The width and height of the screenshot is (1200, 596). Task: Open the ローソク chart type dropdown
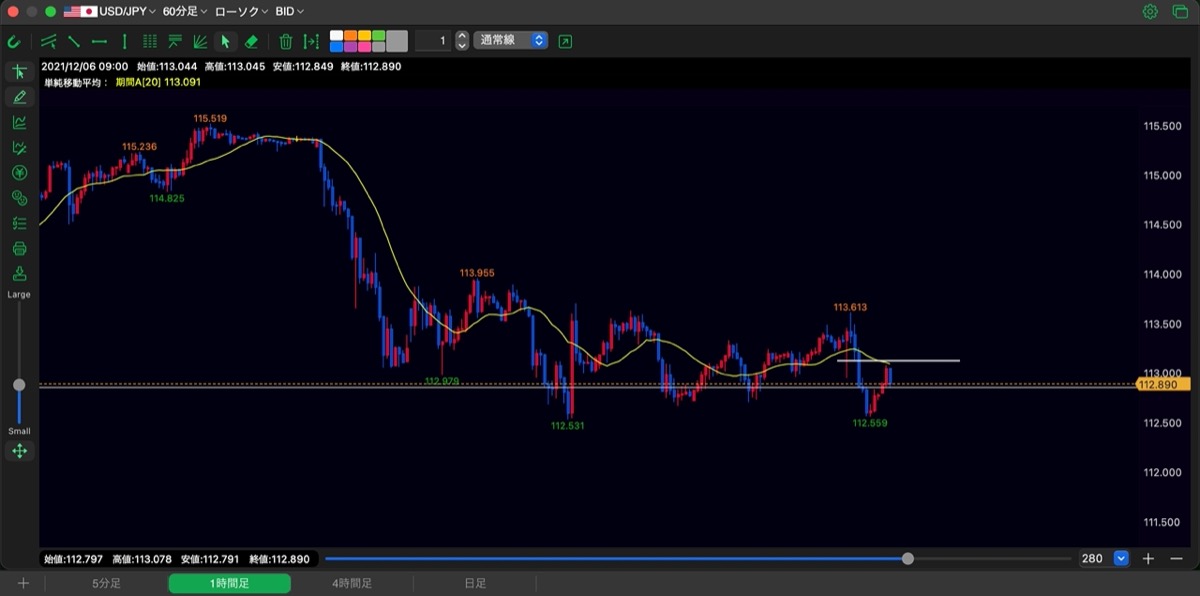[x=241, y=12]
